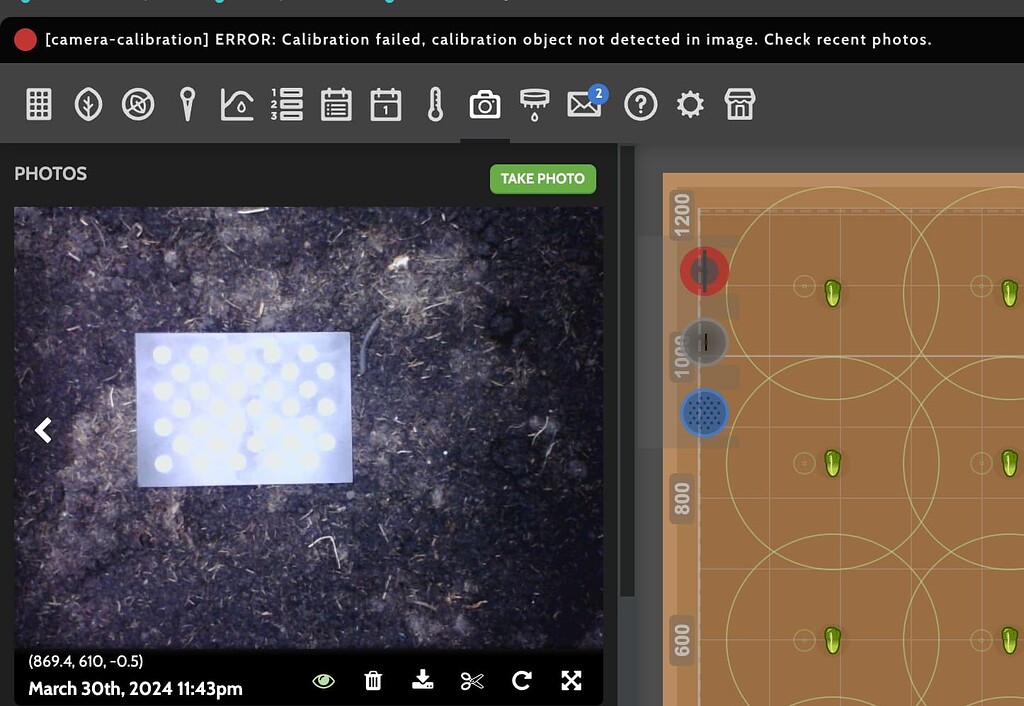Select the red weed marker on the map

coord(704,269)
